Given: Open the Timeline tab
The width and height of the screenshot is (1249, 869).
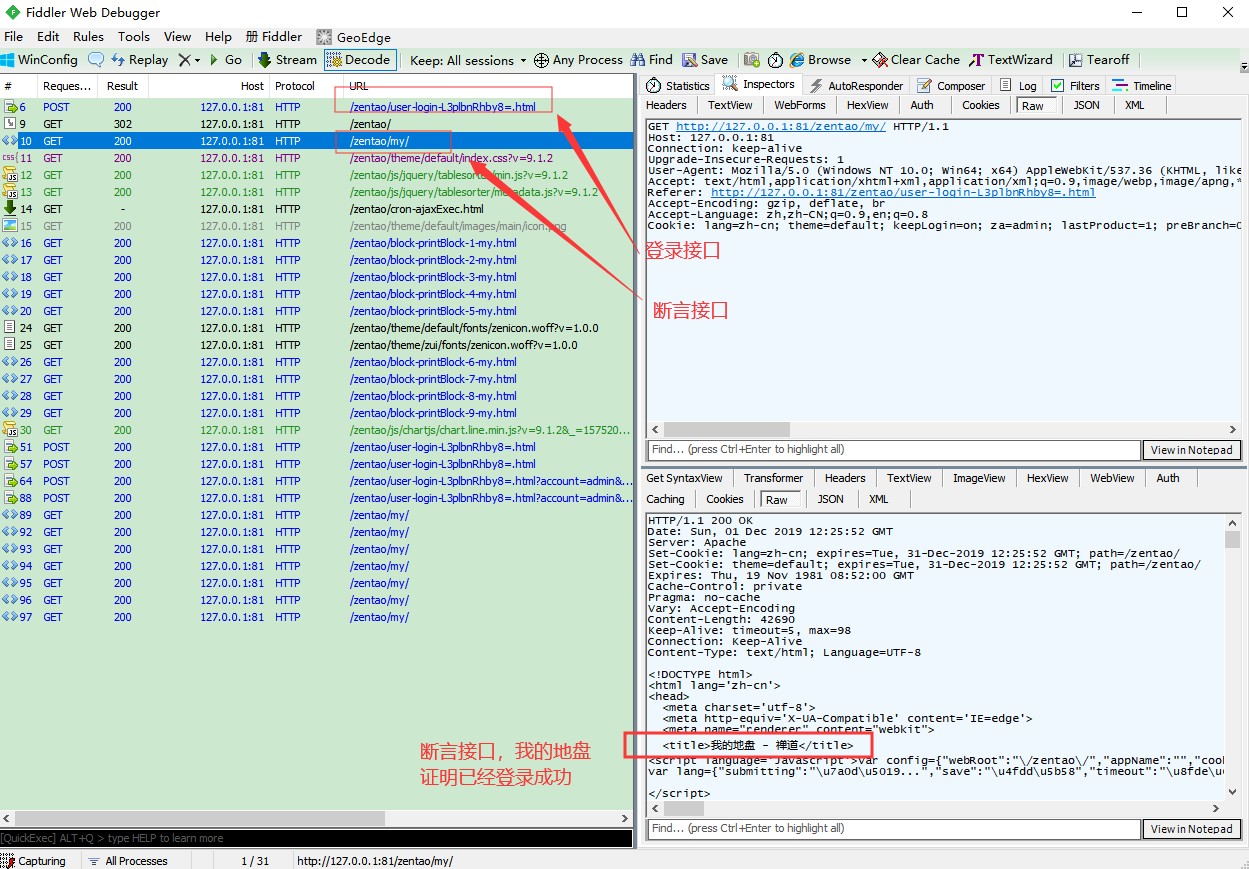Looking at the screenshot, I should [x=1141, y=86].
